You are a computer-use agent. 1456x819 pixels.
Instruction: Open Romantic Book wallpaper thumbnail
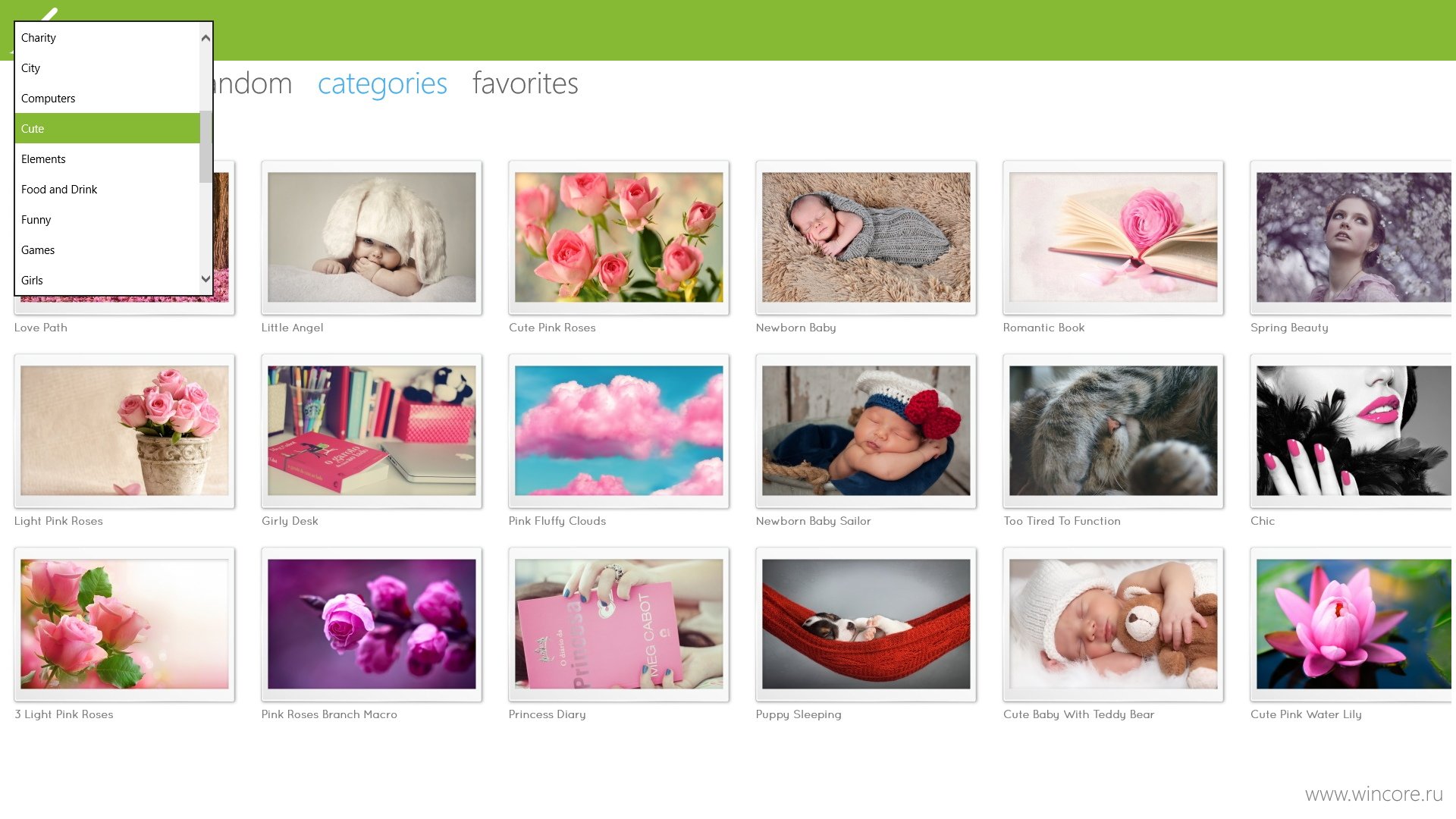(x=1113, y=237)
